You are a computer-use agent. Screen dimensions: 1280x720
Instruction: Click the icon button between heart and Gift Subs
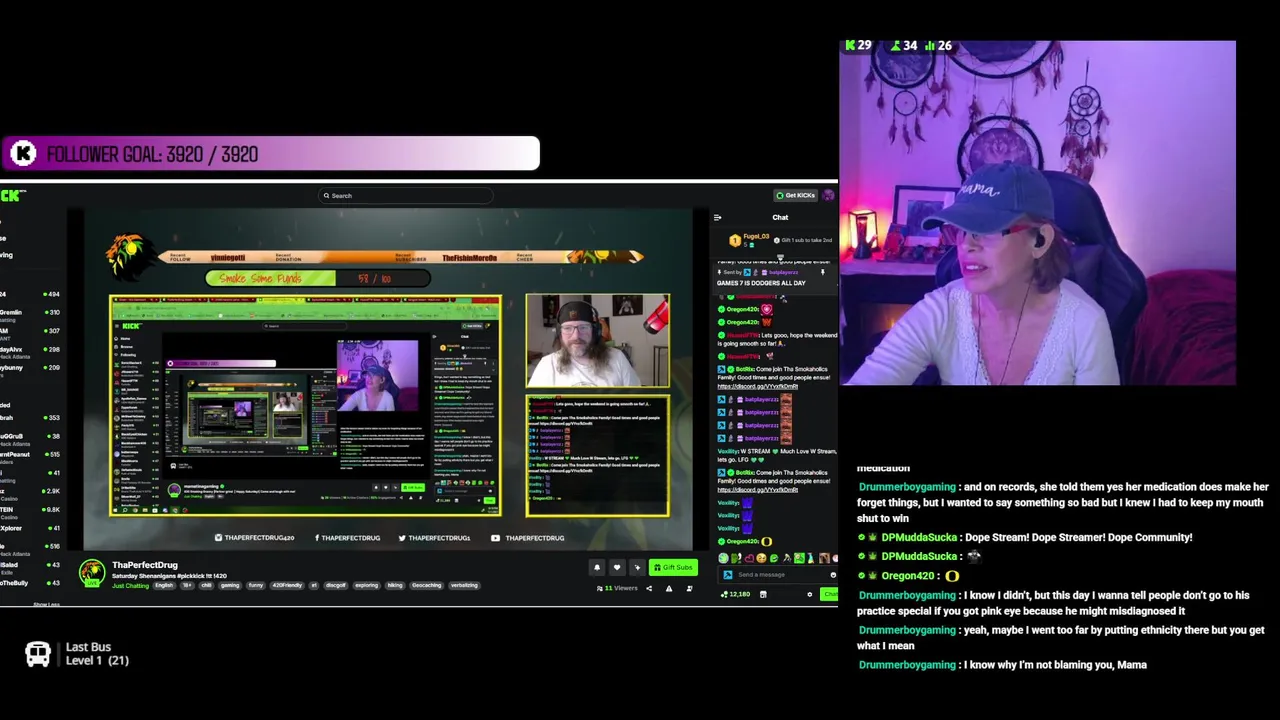(637, 568)
